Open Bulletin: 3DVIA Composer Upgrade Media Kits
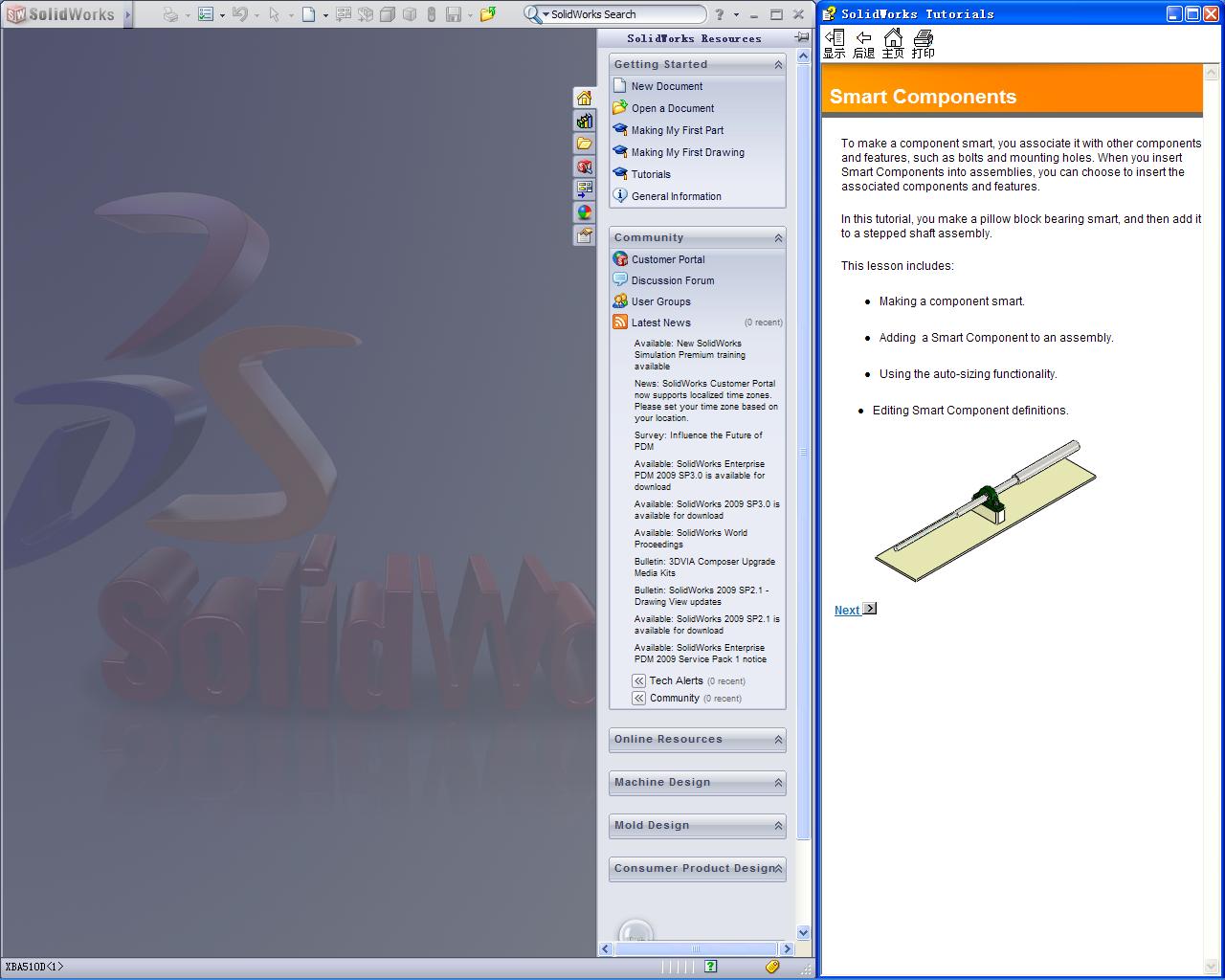The height and width of the screenshot is (980, 1225). coord(705,568)
